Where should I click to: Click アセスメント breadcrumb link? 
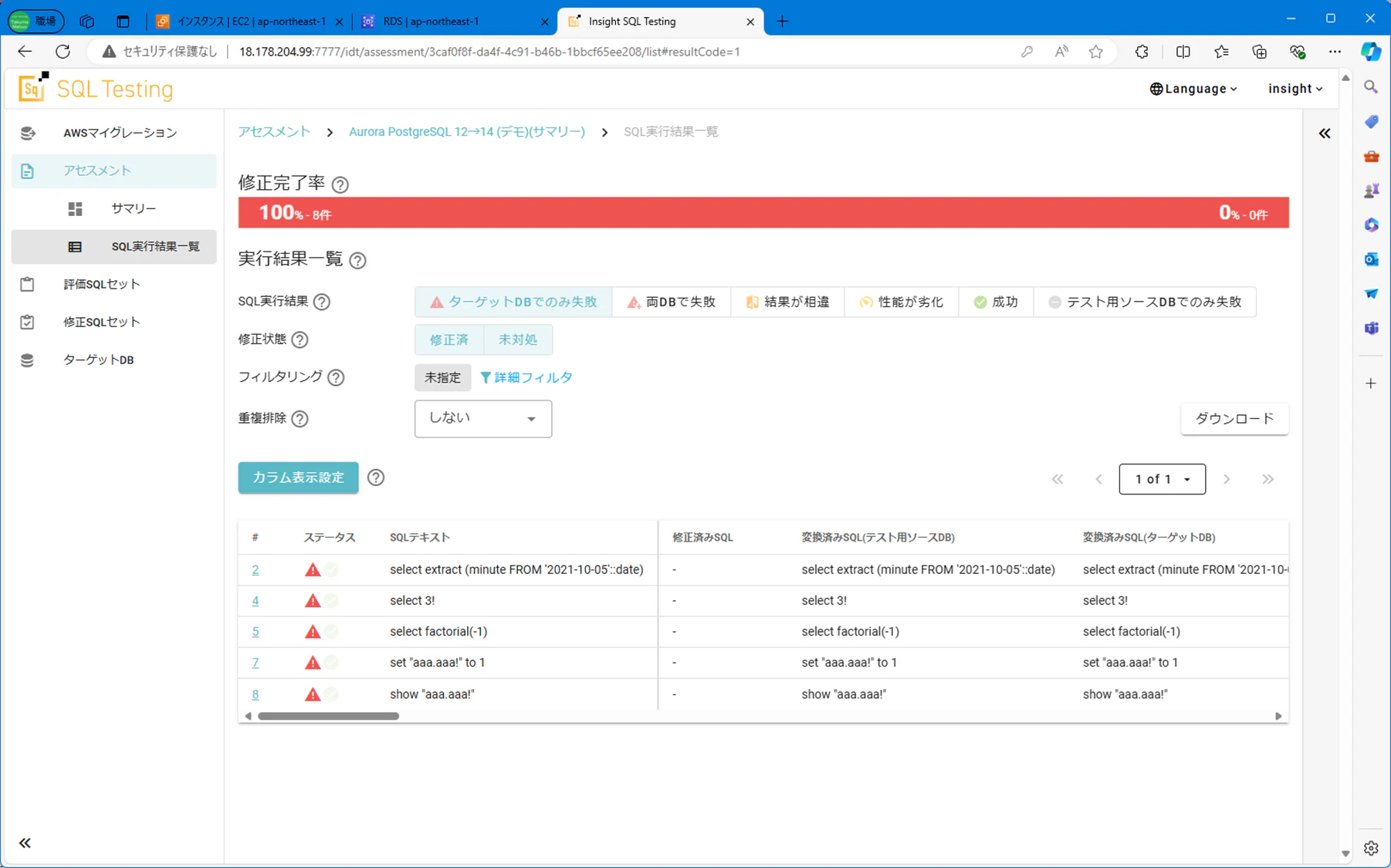tap(274, 132)
